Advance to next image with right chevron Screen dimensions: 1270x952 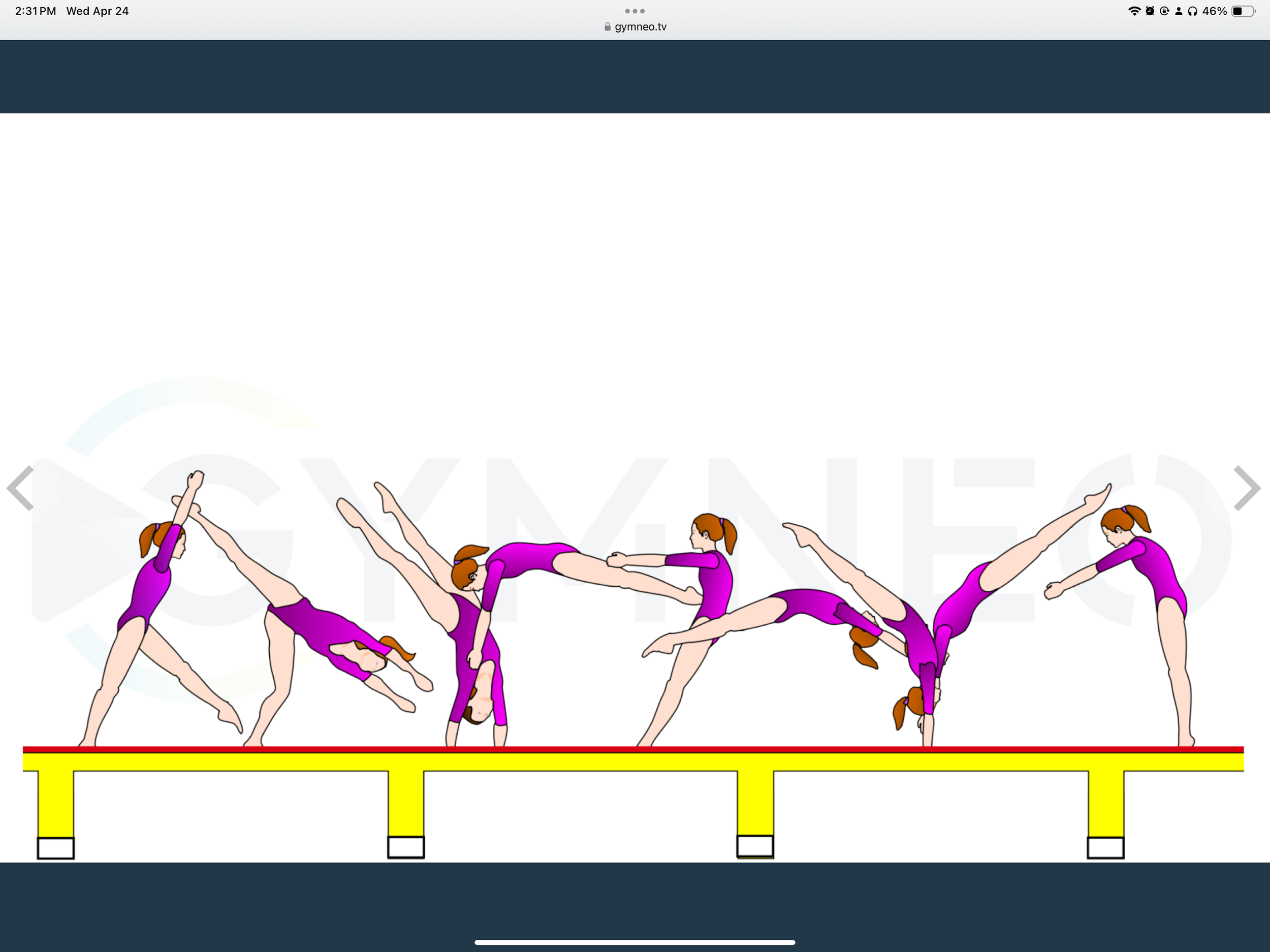pyautogui.click(x=1247, y=488)
